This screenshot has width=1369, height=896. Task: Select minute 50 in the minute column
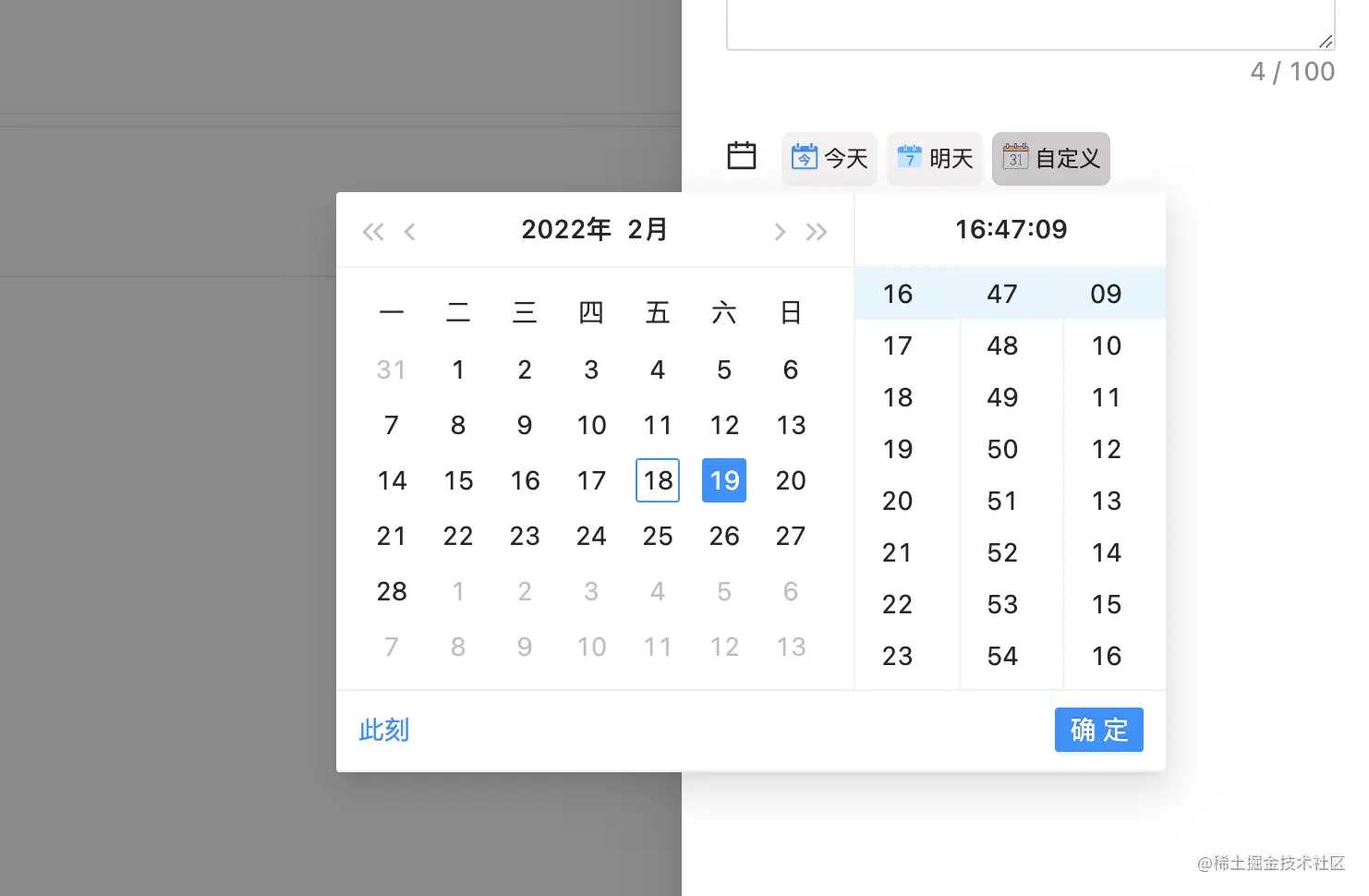coord(1012,449)
